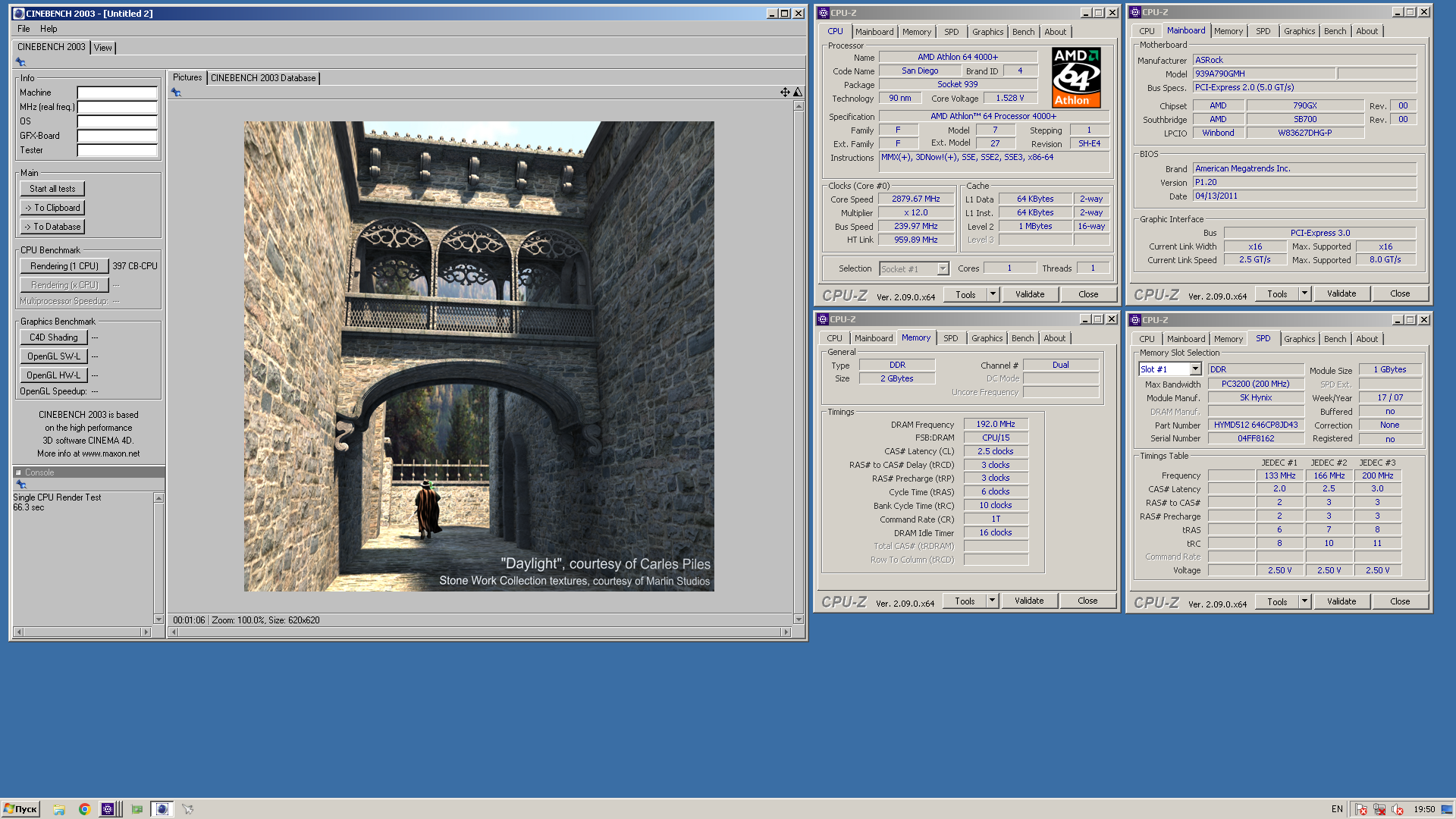
Task: Click Tools button in CPU-Z SPD window
Action: click(1277, 601)
